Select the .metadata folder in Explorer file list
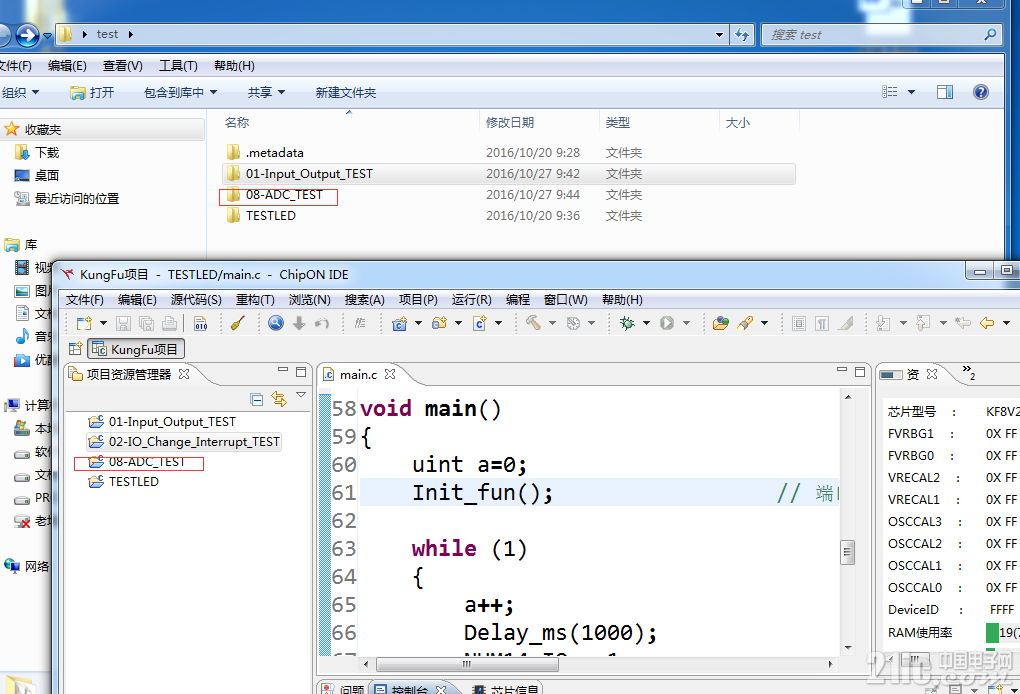Screen dimensions: 1020x694 point(265,153)
